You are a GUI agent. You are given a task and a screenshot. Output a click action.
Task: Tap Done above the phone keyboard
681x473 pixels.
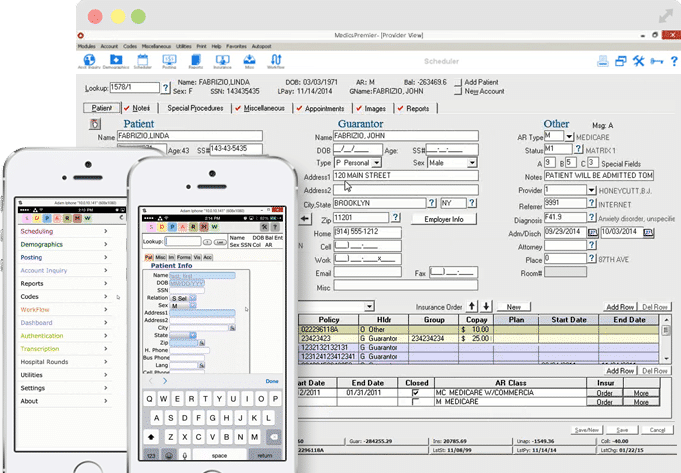tap(272, 381)
